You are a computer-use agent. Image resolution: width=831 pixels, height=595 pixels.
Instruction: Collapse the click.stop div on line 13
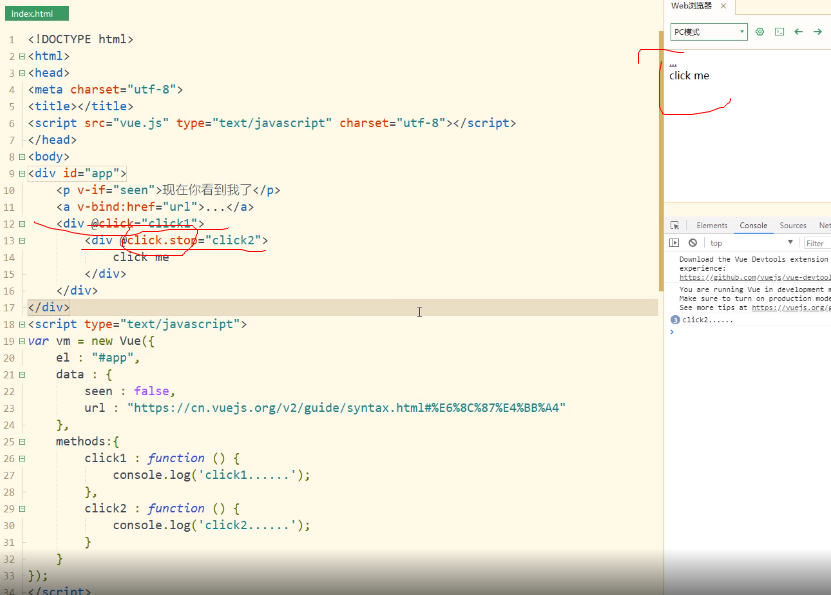(x=22, y=241)
